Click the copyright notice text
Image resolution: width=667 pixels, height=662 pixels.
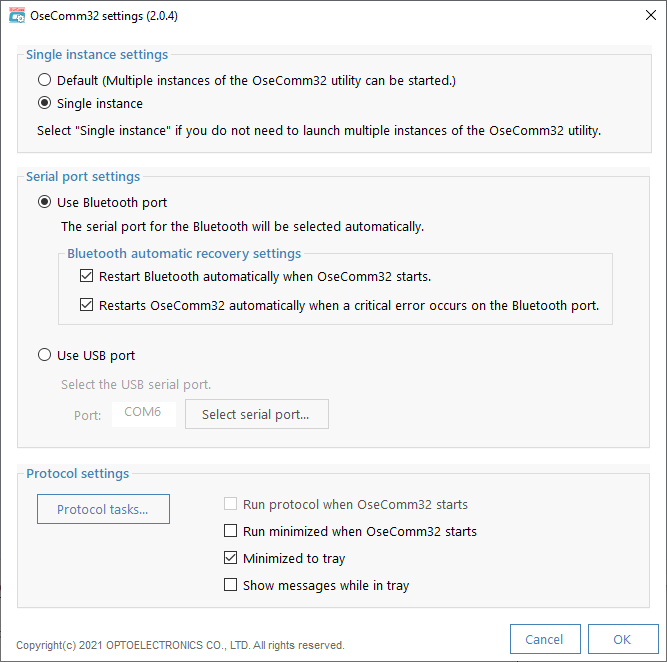180,645
